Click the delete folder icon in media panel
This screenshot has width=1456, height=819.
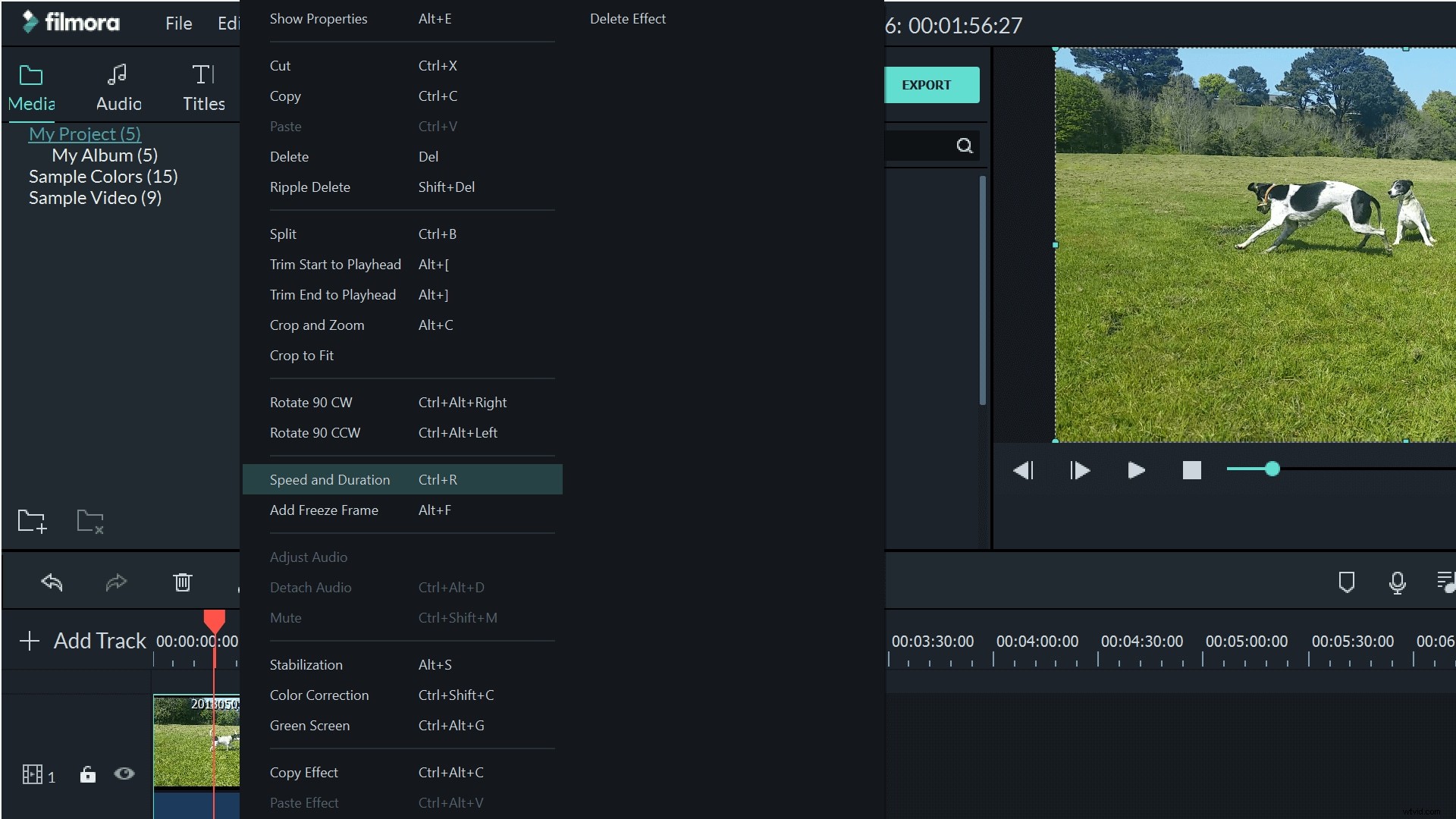pos(89,521)
